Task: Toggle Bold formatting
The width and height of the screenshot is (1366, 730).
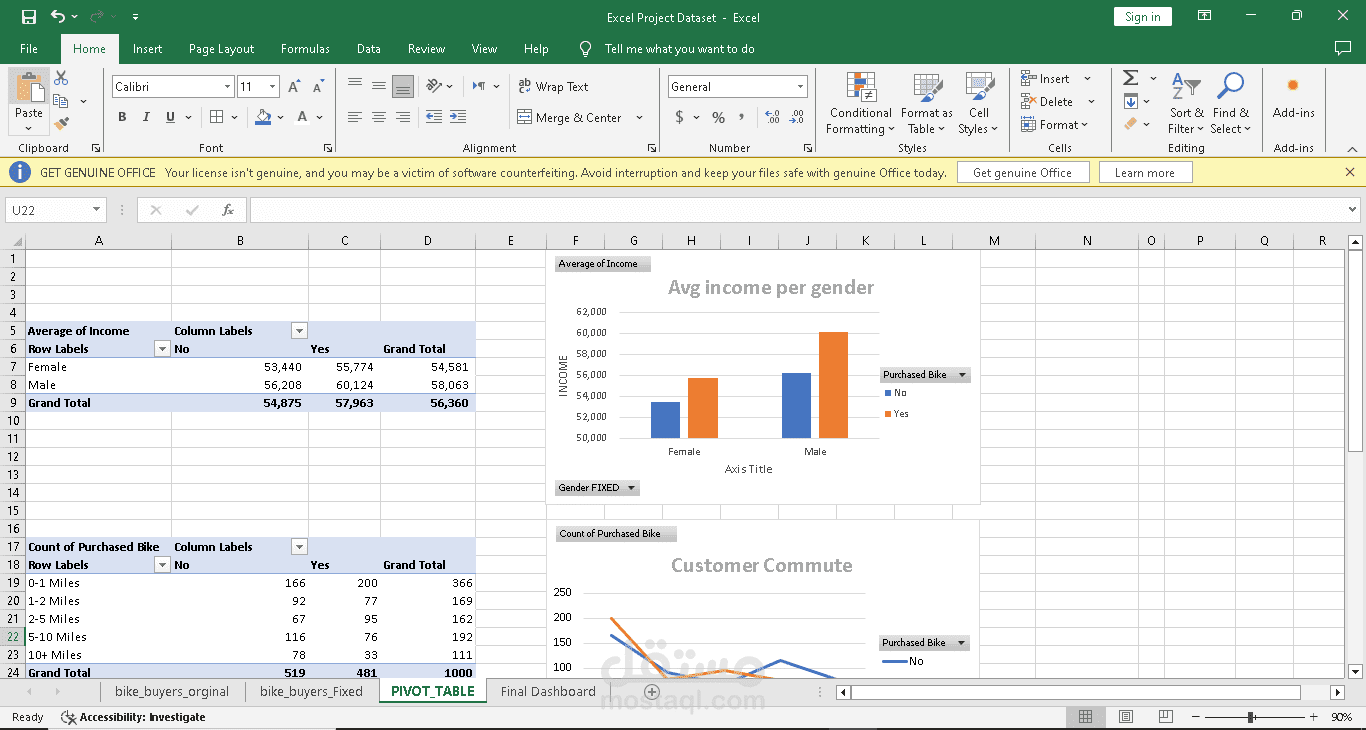Action: tap(122, 117)
